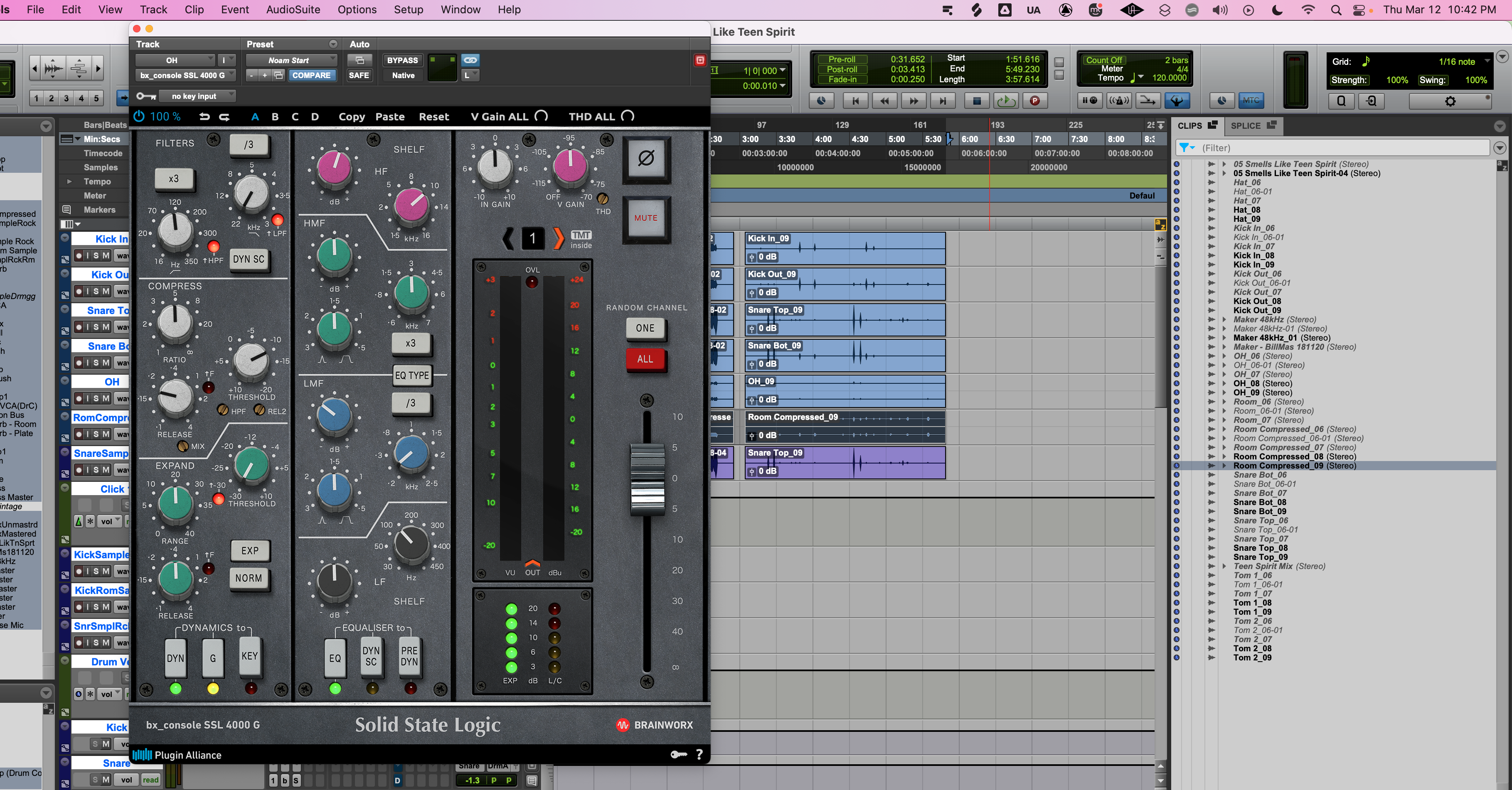1512x790 pixels.
Task: Click the previous channel arrow in plugin
Action: pyautogui.click(x=508, y=238)
